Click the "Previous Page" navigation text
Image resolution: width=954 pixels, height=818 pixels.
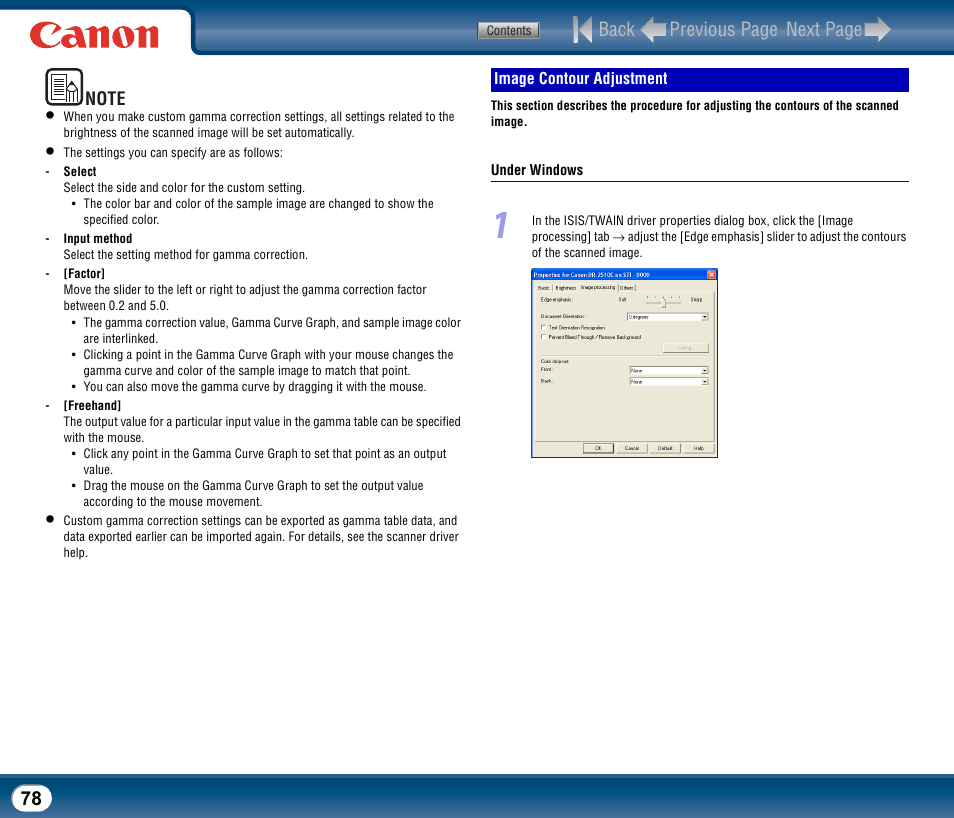[723, 29]
